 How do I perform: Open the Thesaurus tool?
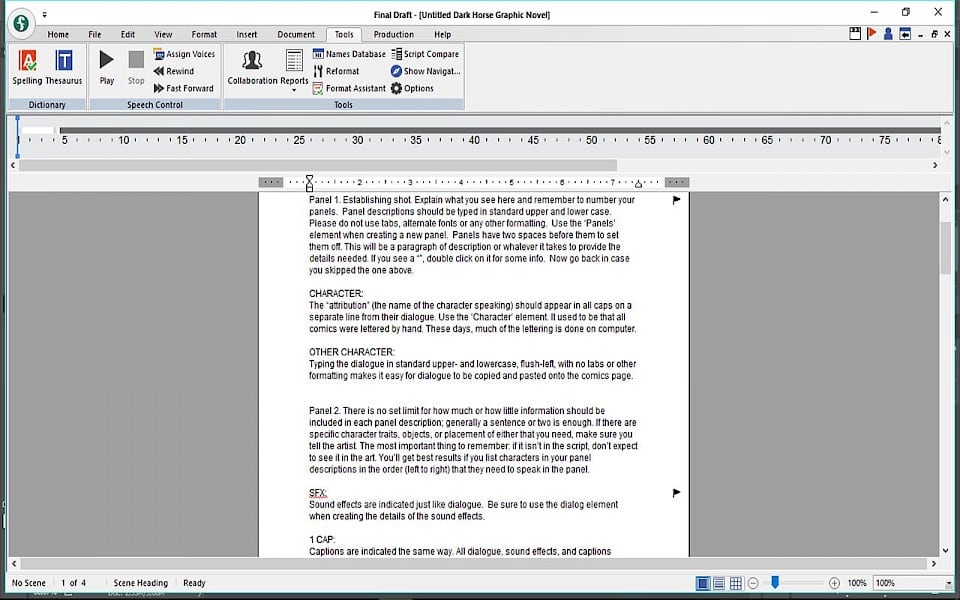click(64, 67)
